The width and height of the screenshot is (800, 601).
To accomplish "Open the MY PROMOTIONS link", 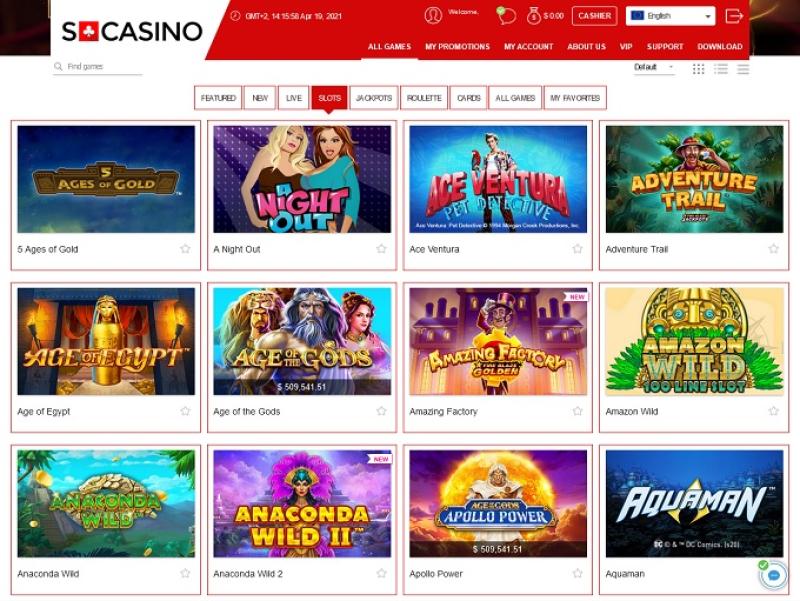I will pyautogui.click(x=458, y=46).
